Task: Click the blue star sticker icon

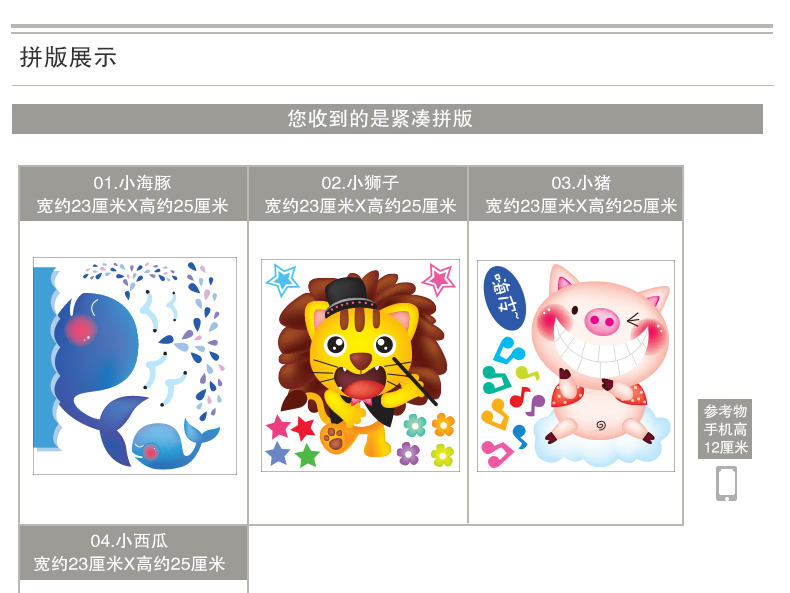Action: click(x=283, y=279)
